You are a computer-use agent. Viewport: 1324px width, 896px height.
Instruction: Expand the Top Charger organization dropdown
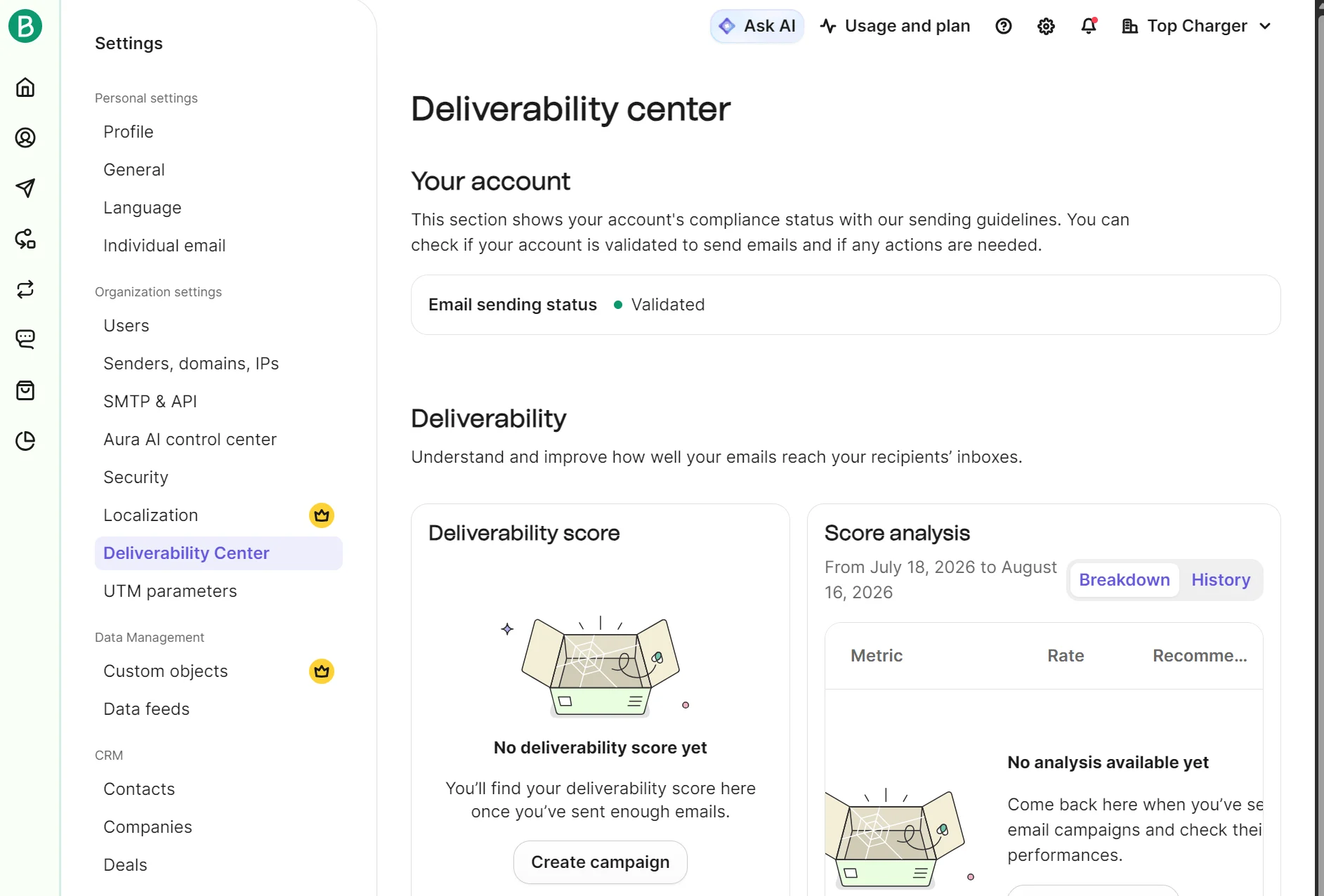(1197, 26)
